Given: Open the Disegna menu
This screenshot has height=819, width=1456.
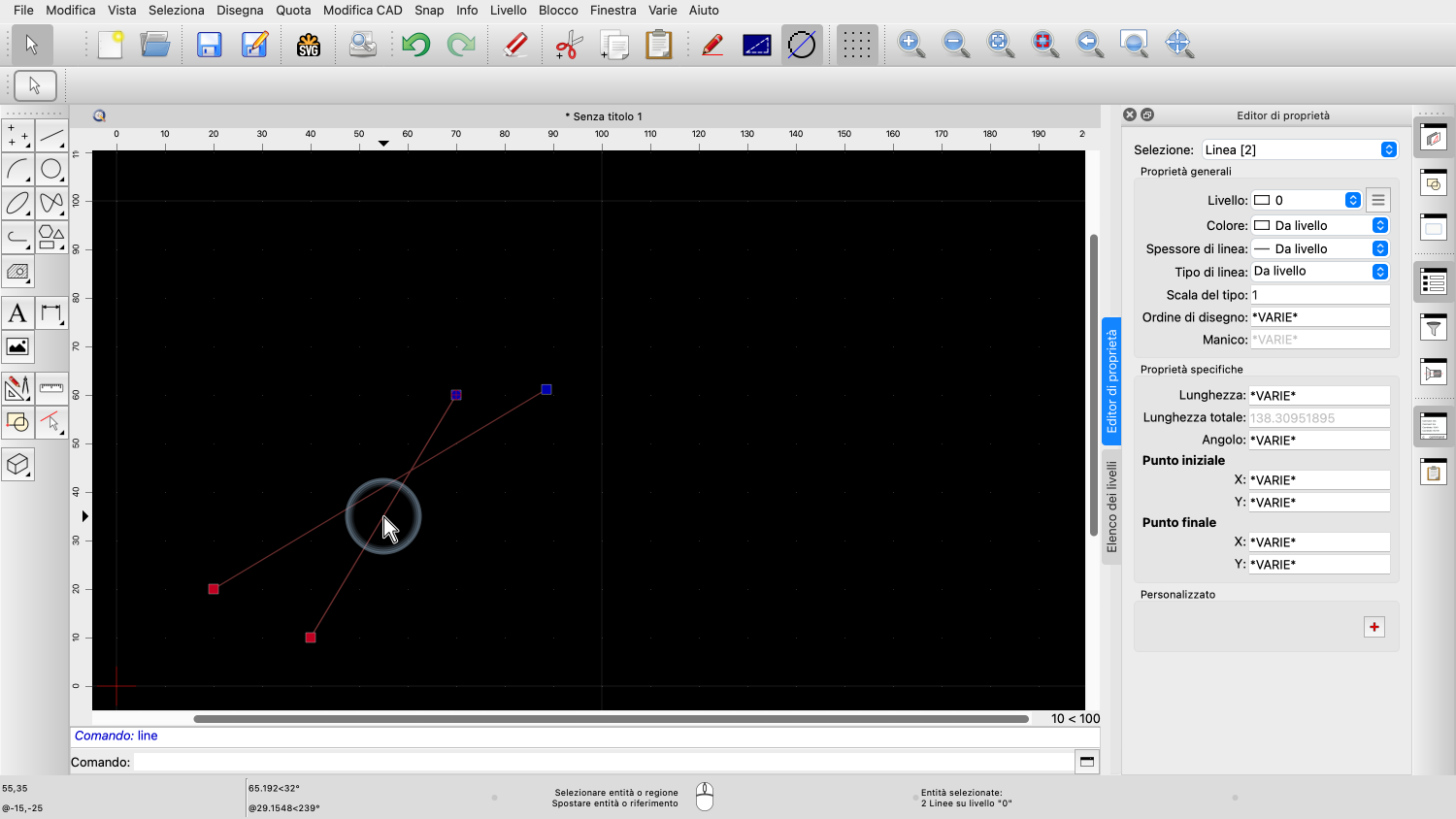Looking at the screenshot, I should pyautogui.click(x=240, y=10).
